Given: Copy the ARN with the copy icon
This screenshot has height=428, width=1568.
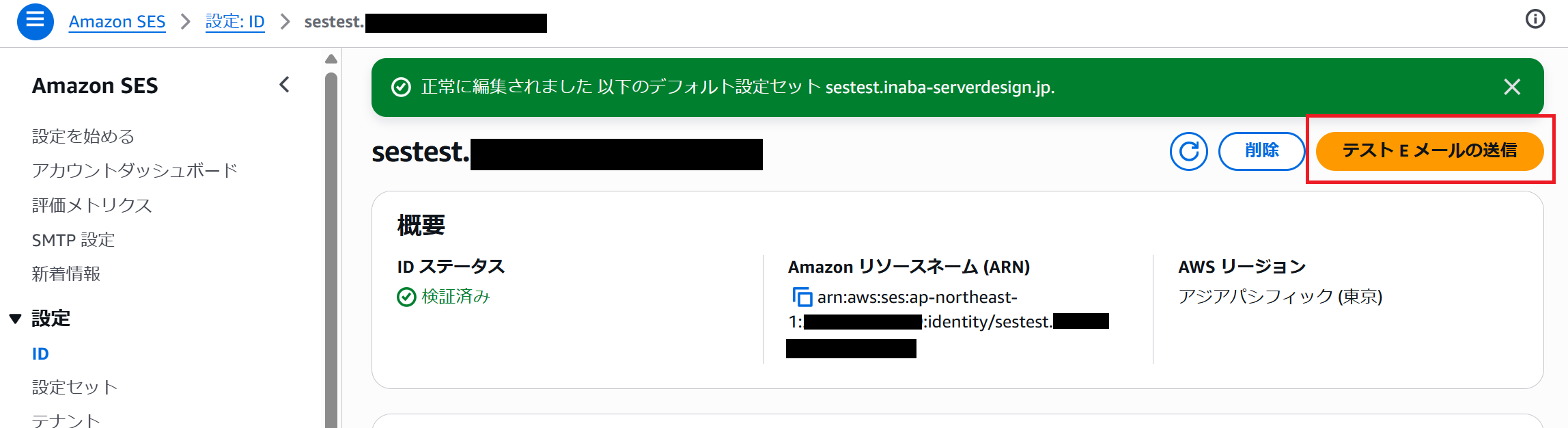Looking at the screenshot, I should click(802, 297).
